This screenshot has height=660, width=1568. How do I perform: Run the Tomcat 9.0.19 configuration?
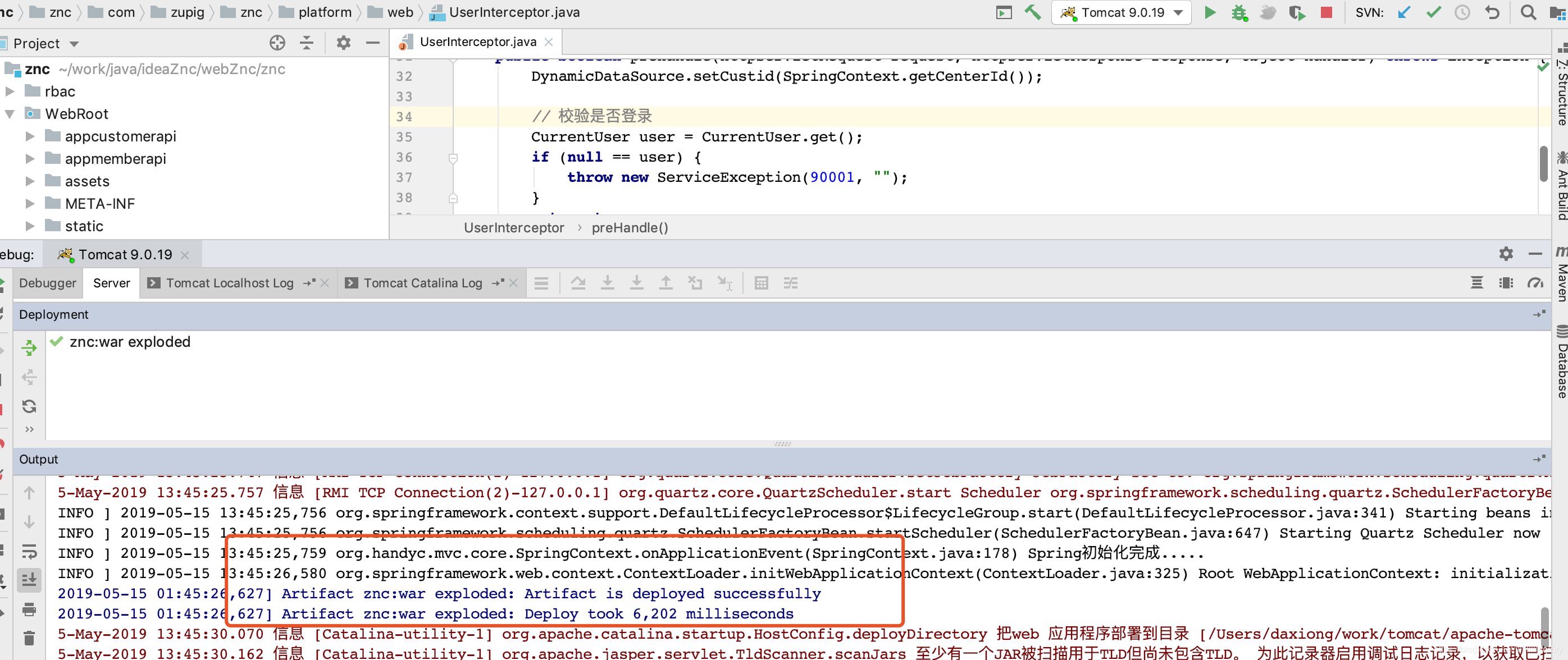tap(1210, 12)
